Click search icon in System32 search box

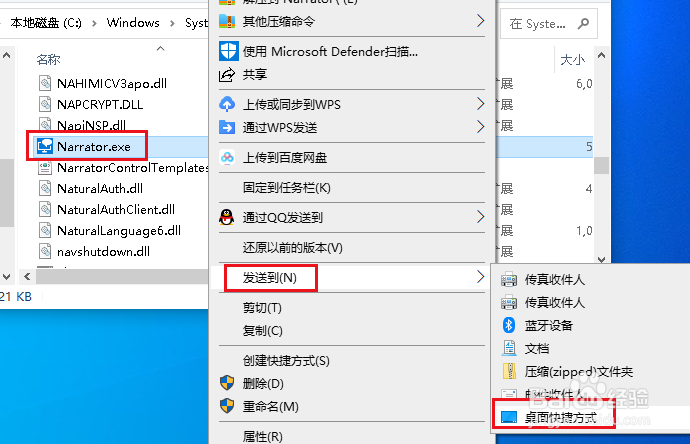(584, 23)
